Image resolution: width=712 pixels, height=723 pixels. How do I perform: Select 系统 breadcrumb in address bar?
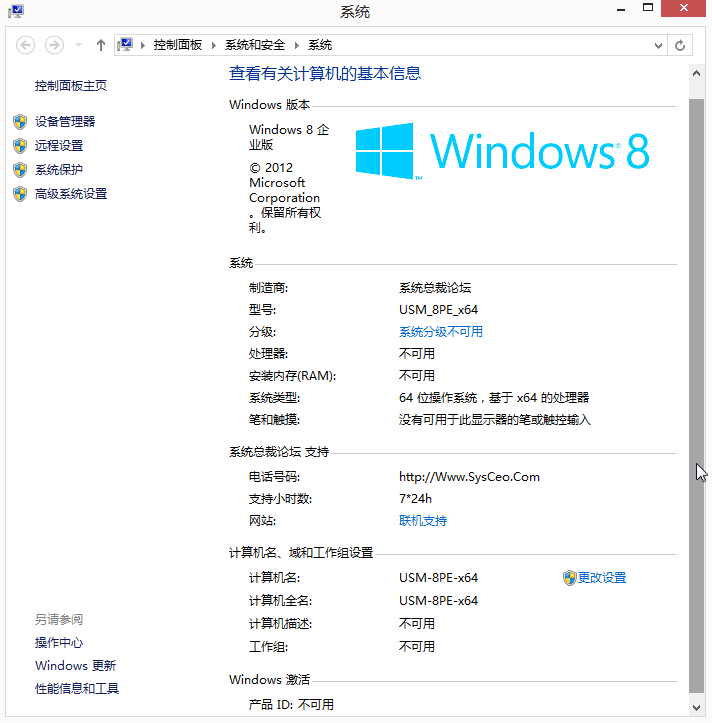(320, 45)
